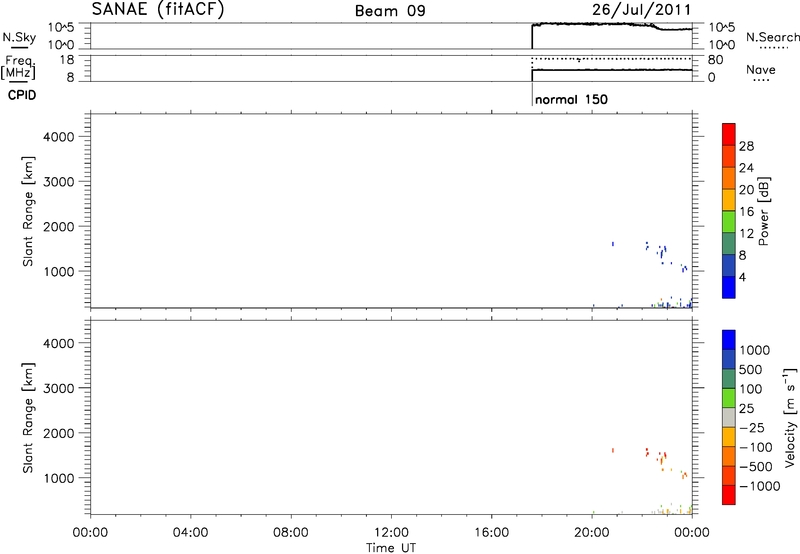The width and height of the screenshot is (800, 554).
Task: Click the "12:00" time tick label
Action: click(x=391, y=533)
